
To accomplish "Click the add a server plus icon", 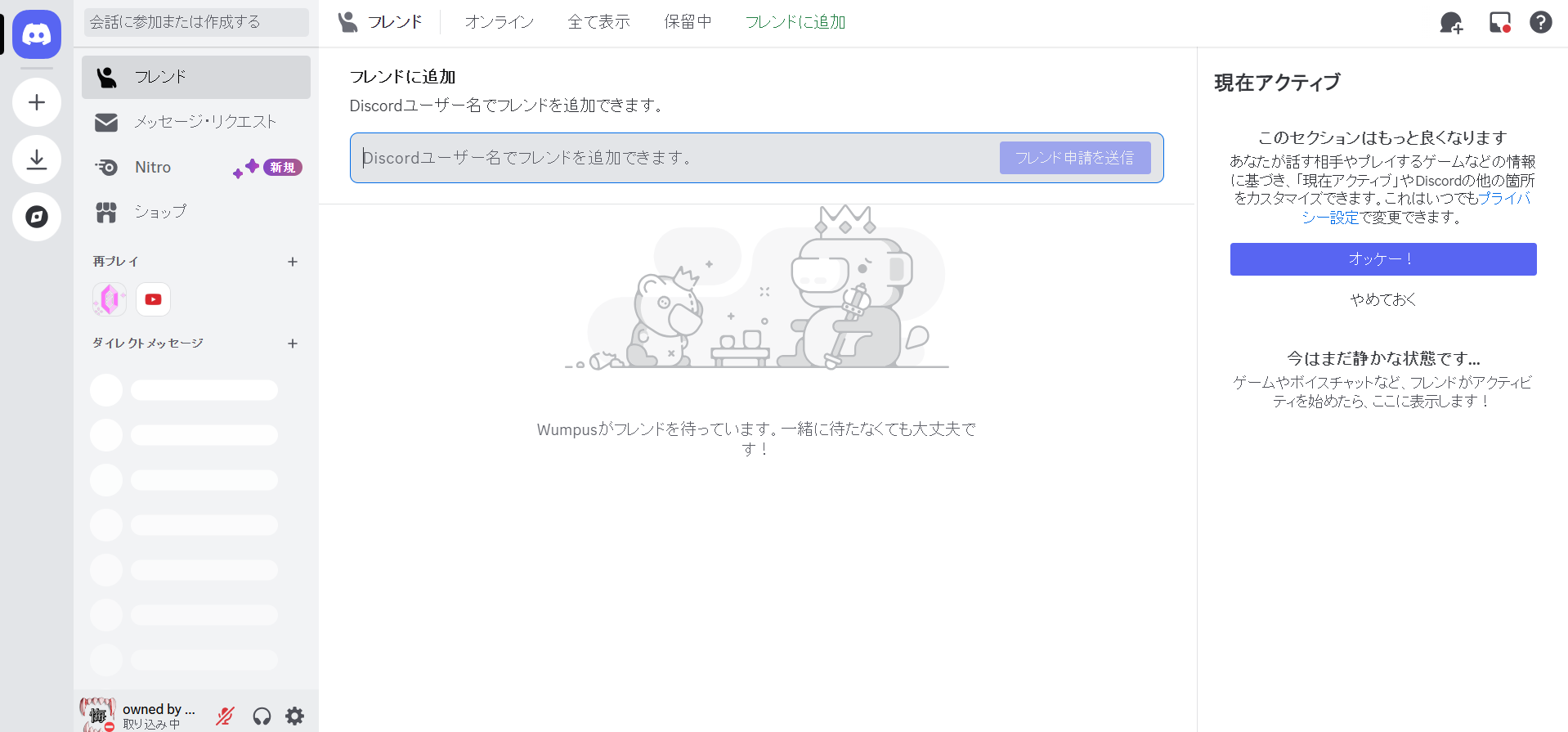I will pyautogui.click(x=37, y=102).
